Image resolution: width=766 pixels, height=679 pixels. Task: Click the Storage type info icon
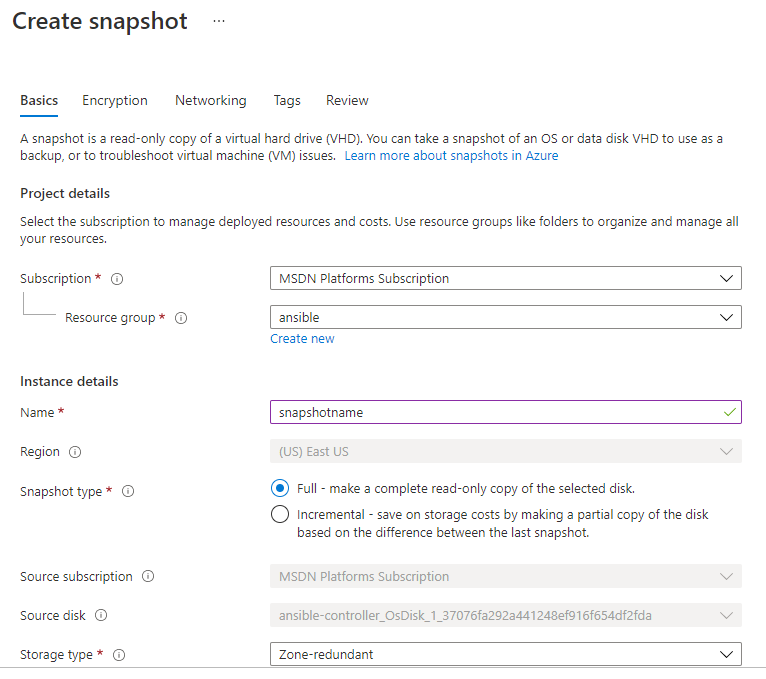click(x=119, y=655)
